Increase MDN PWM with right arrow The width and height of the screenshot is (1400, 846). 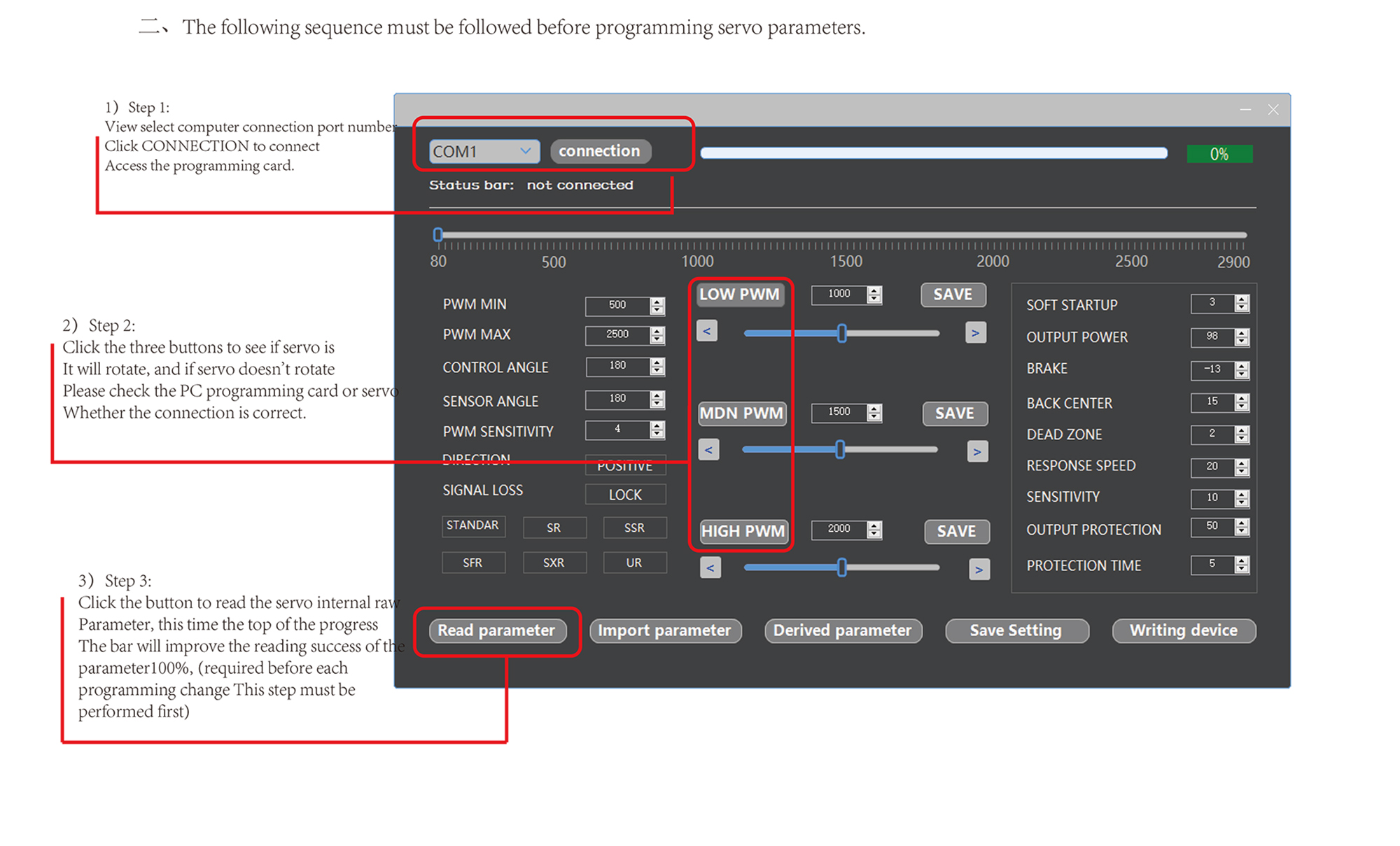(x=977, y=451)
